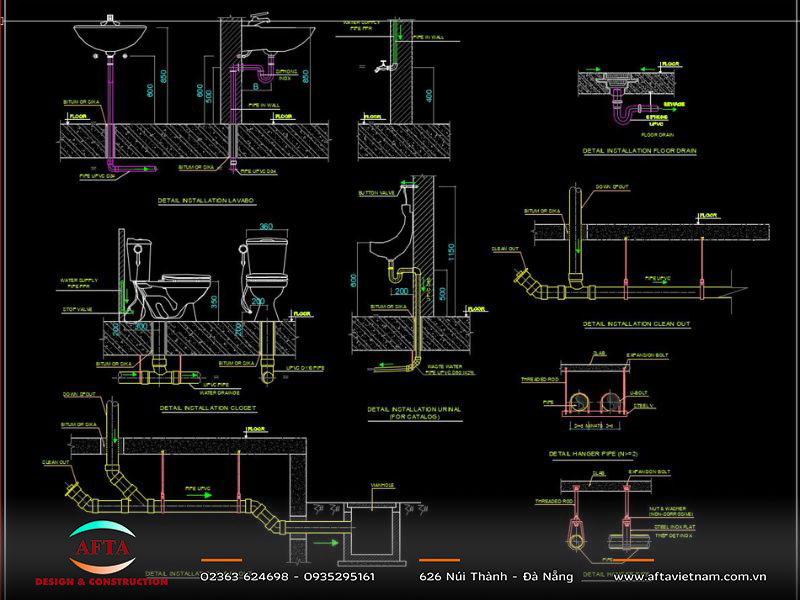Viewport: 800px width, 600px height.
Task: Select the front-view toilet drawing
Action: 265,279
